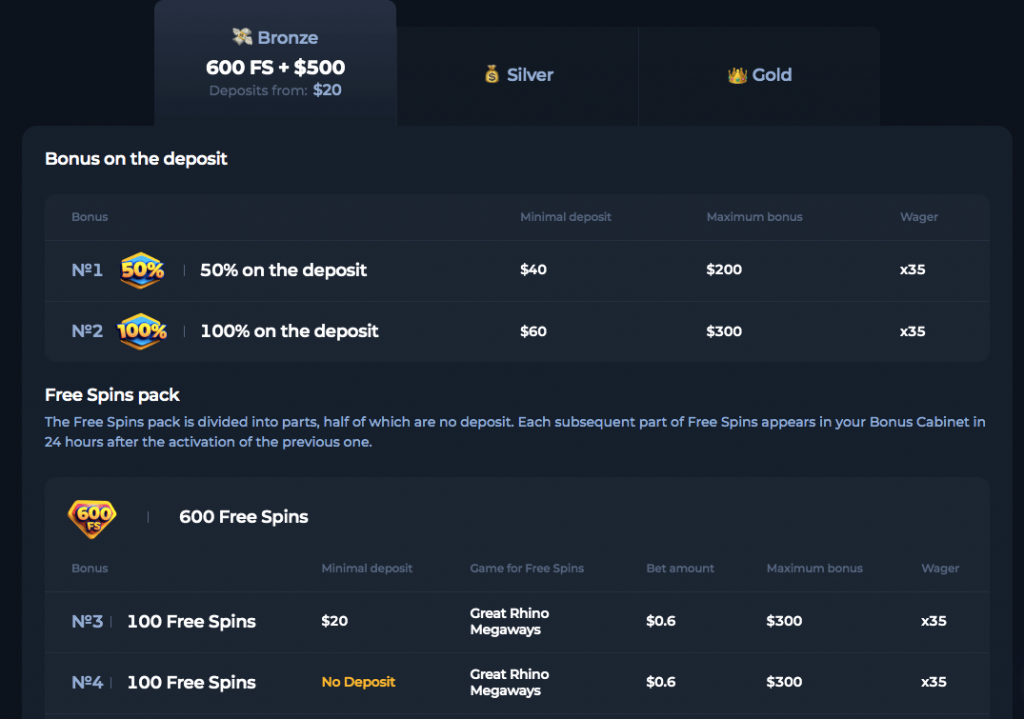Click the Gold crown icon

(737, 75)
